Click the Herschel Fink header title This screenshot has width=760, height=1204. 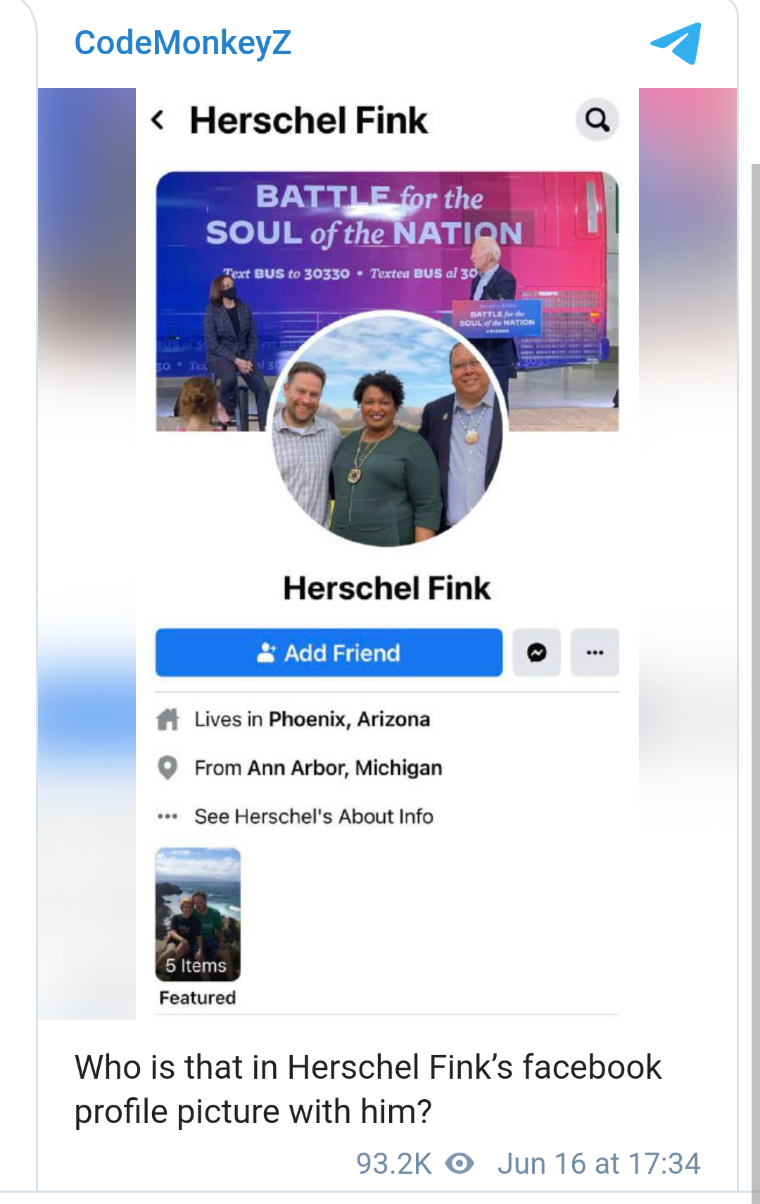tap(309, 121)
